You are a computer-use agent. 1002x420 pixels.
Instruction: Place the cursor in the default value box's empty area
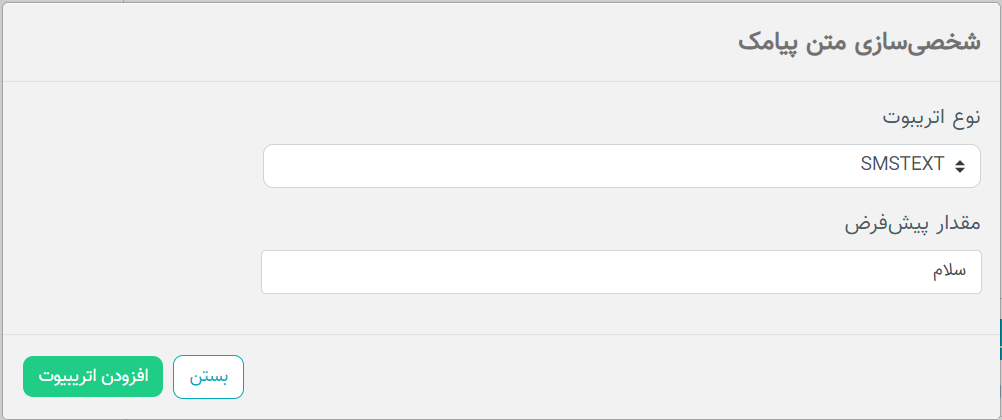pos(575,272)
